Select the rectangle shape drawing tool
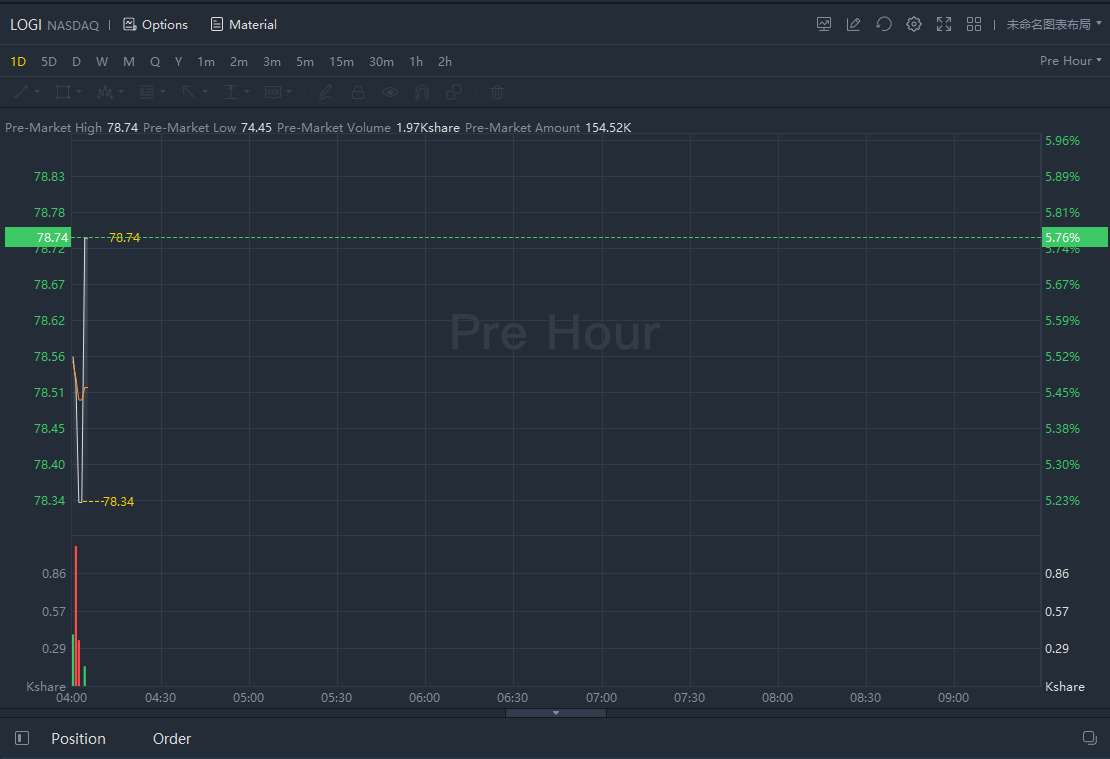Screen dimensions: 1110x759 (63, 92)
